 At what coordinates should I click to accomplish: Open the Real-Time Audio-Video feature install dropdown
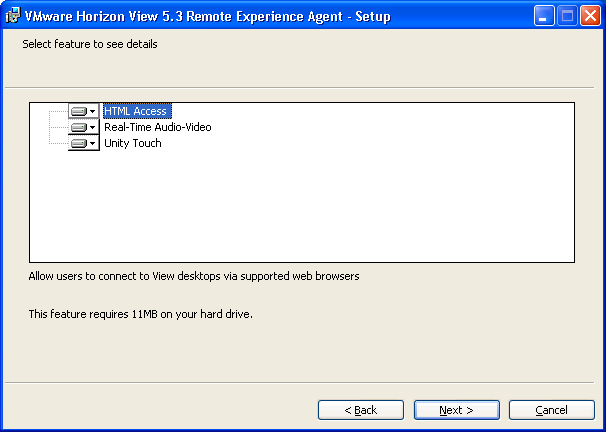(83, 127)
